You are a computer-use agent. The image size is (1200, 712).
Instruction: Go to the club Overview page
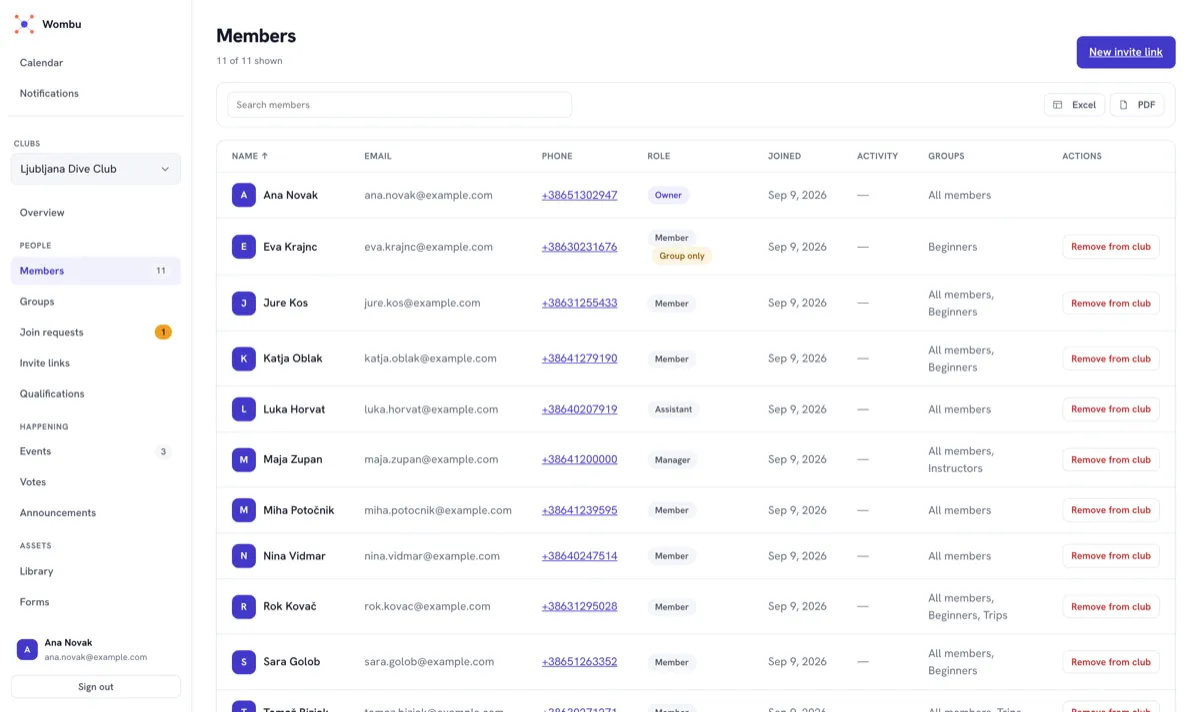click(x=96, y=213)
